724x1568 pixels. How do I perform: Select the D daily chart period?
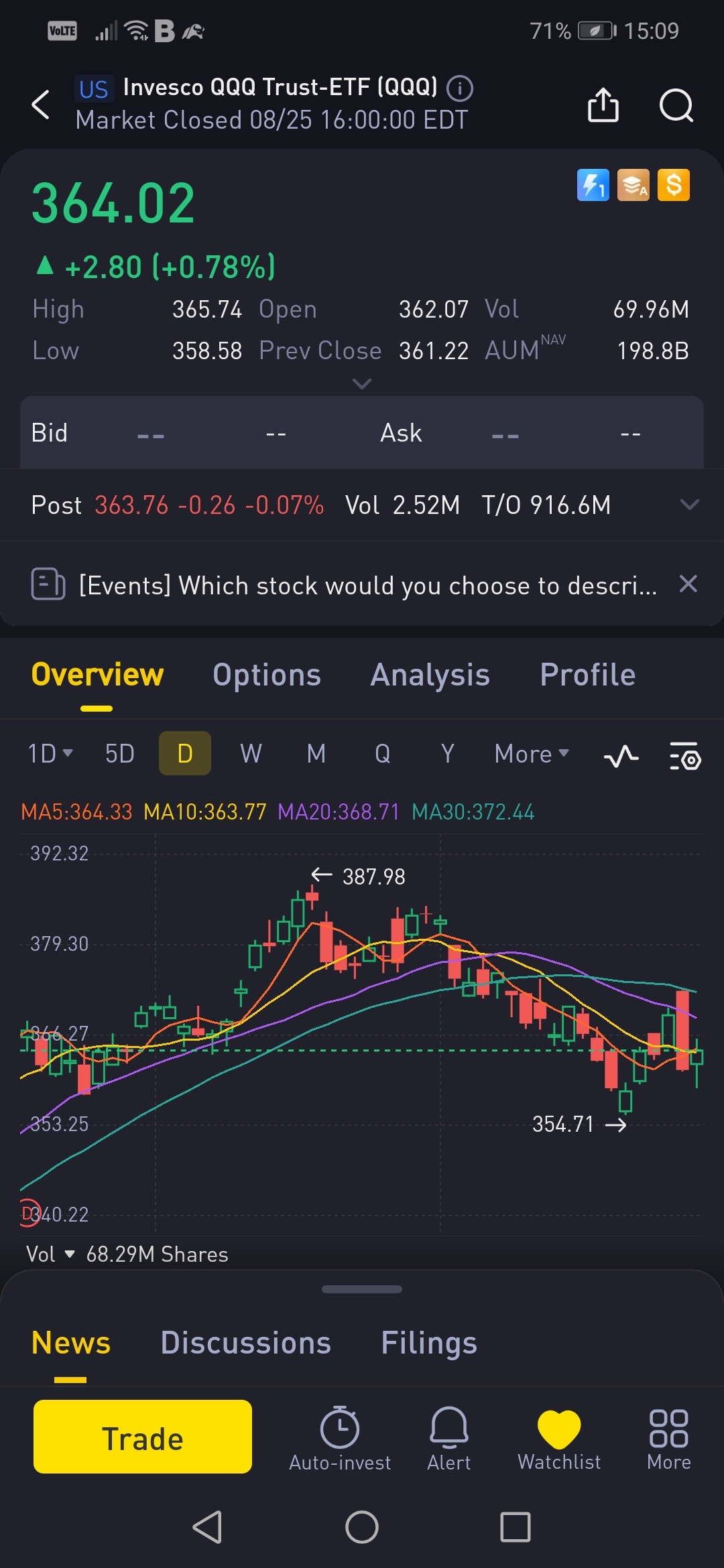tap(185, 753)
